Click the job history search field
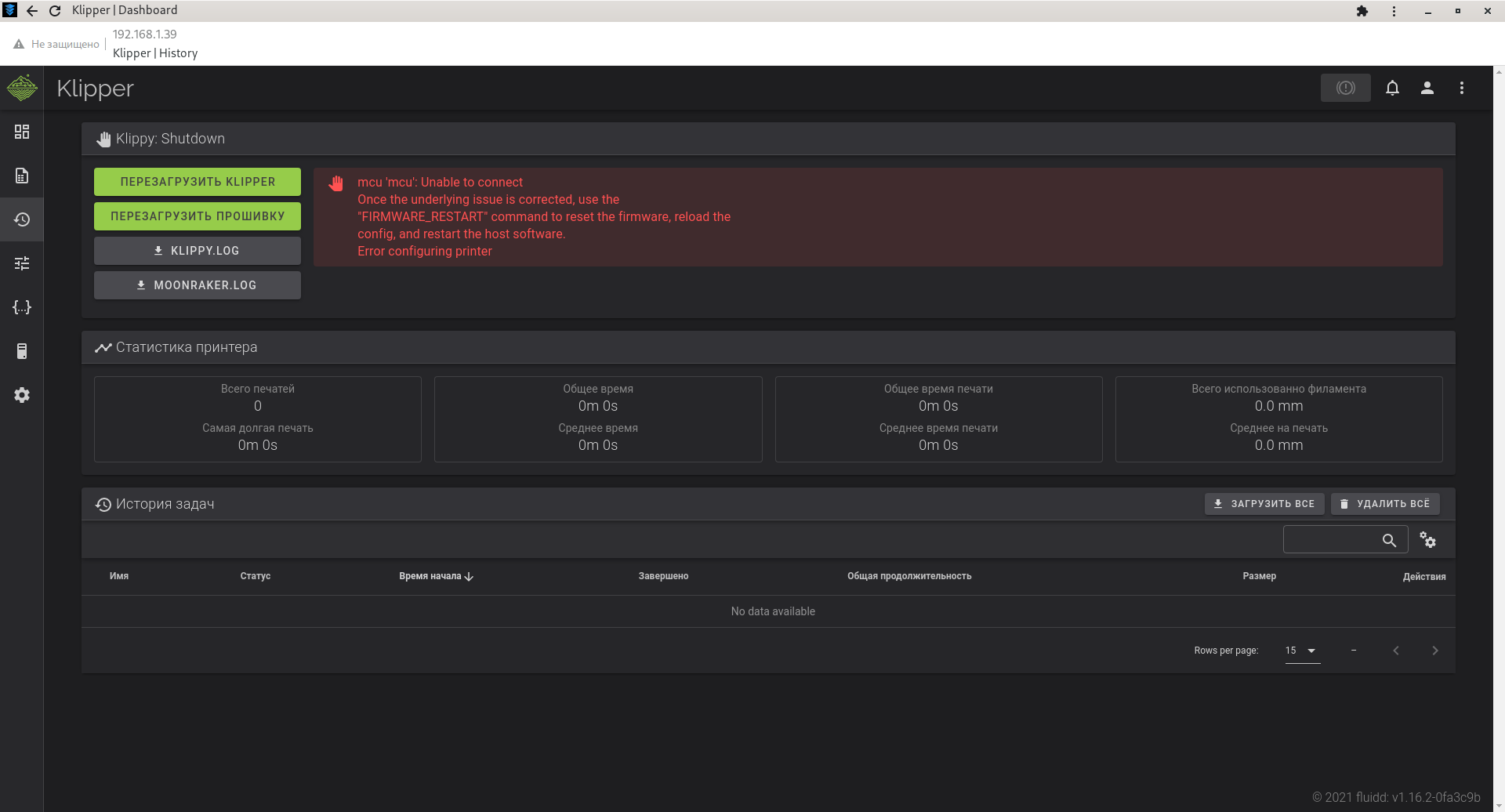 [x=1333, y=540]
